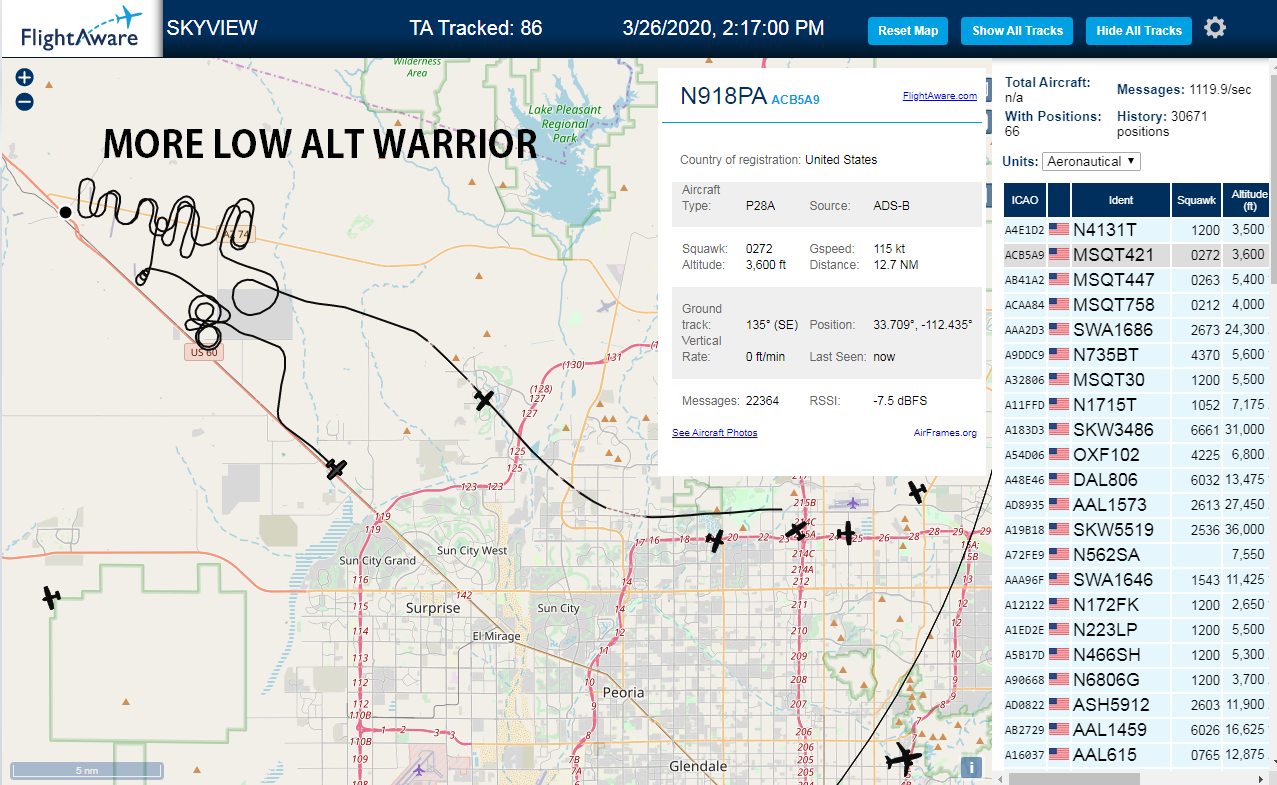
Task: Click US flag in N4131T row
Action: 1058,230
